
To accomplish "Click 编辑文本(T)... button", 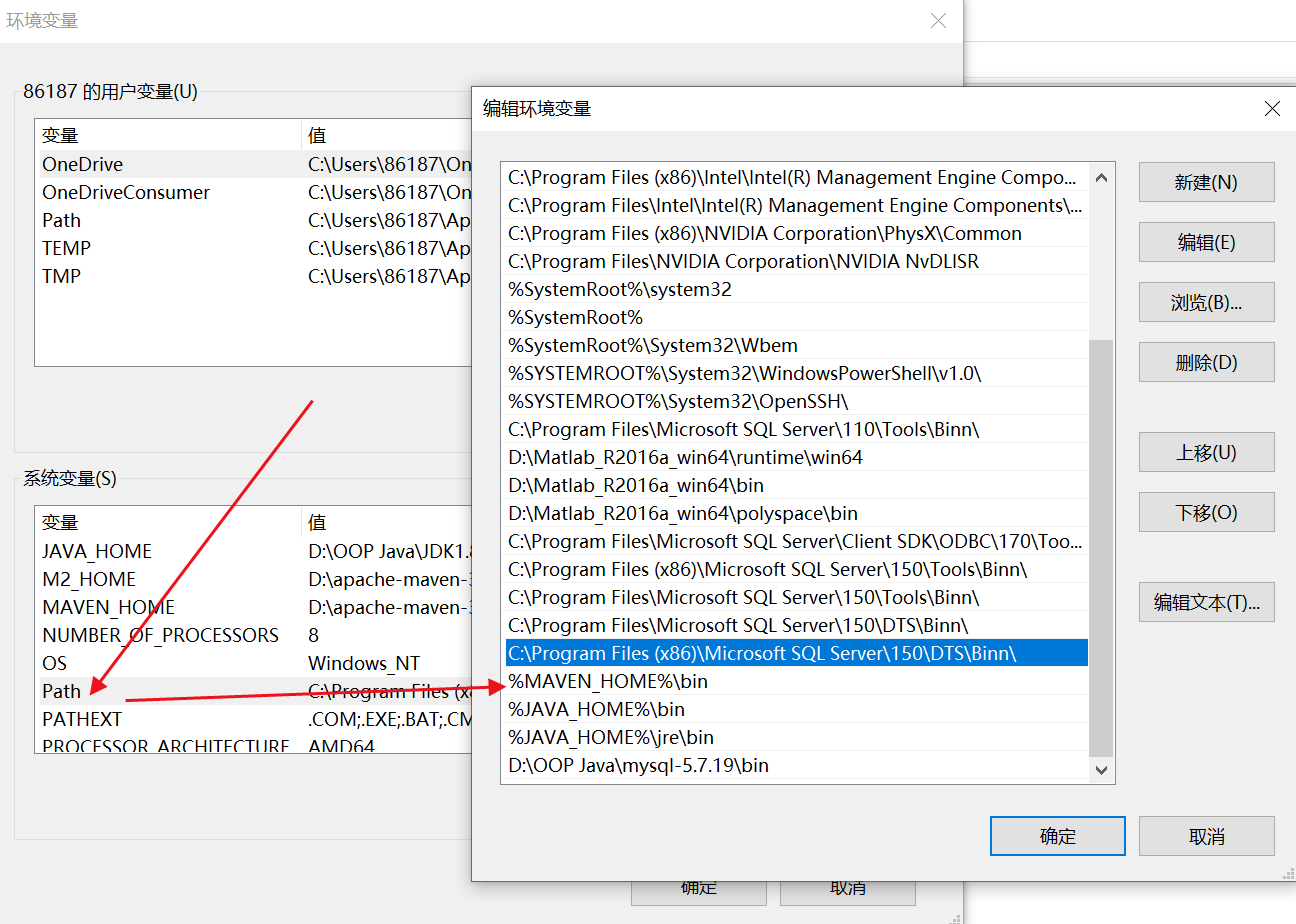I will coord(1206,602).
